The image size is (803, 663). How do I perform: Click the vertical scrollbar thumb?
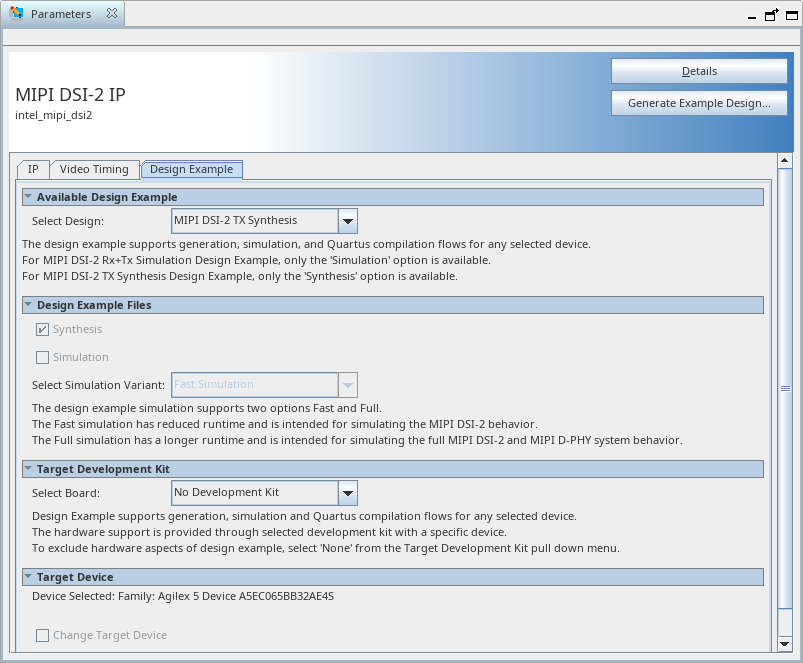[785, 389]
